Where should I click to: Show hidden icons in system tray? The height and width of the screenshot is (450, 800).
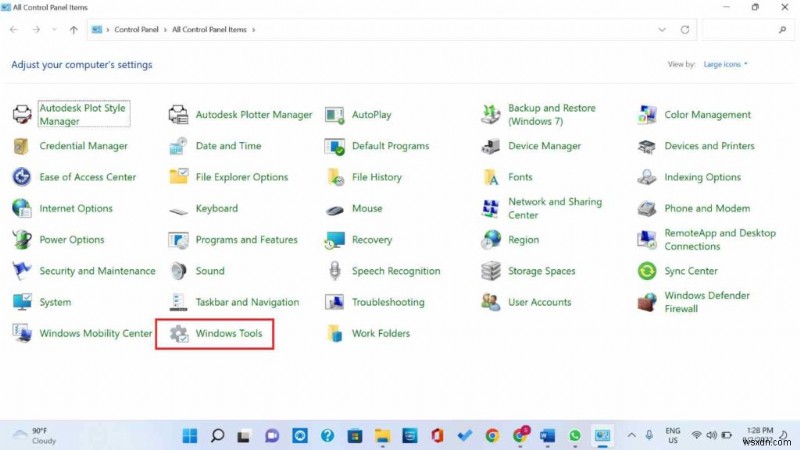631,435
